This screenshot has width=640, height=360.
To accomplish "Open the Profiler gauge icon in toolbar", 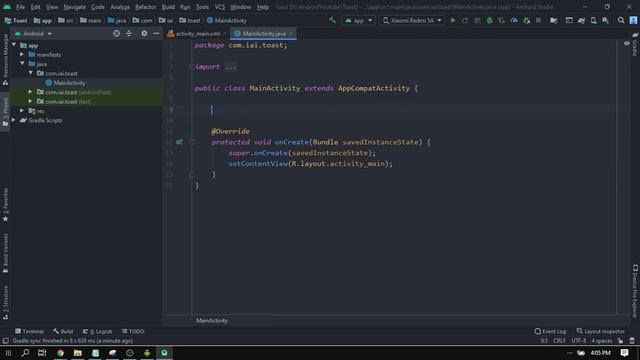I will pos(514,20).
